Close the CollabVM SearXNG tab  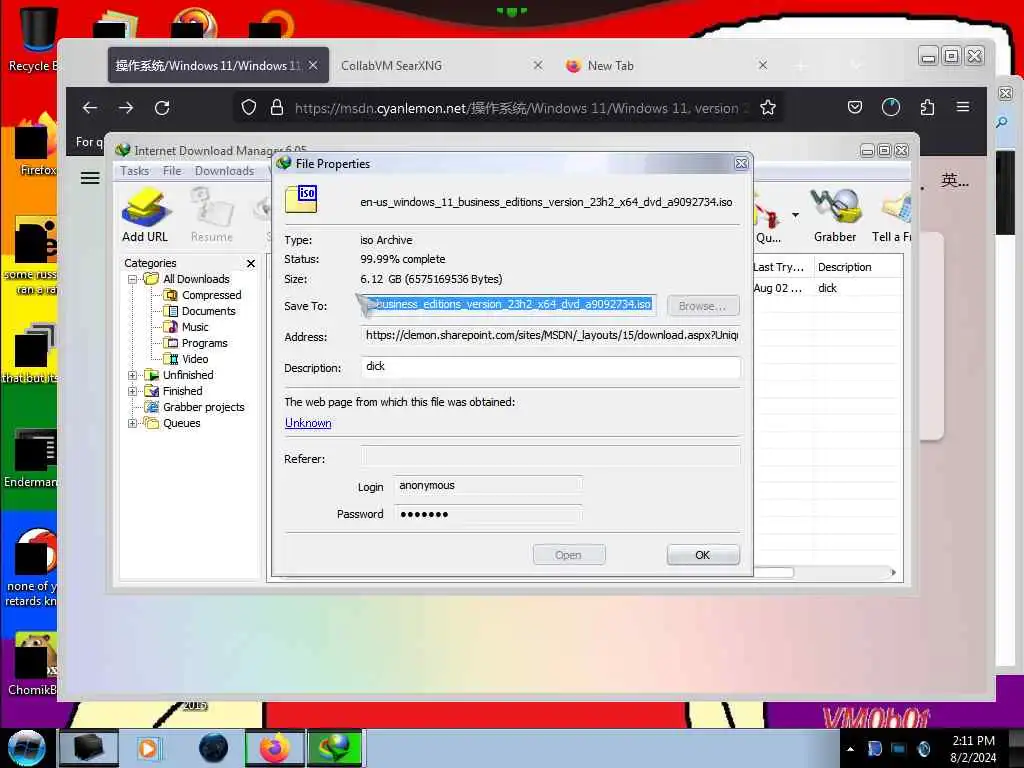538,65
